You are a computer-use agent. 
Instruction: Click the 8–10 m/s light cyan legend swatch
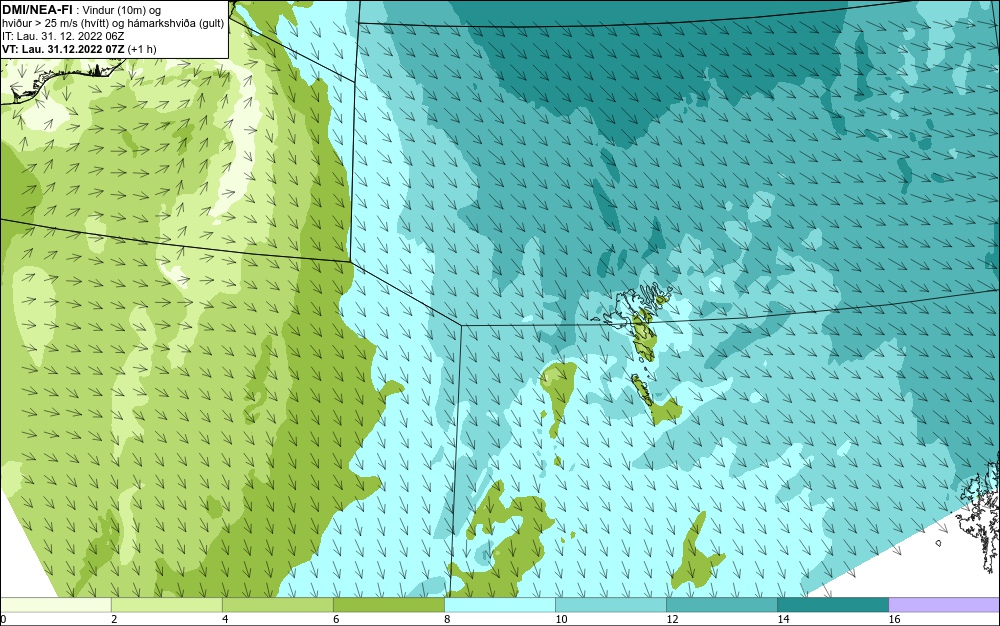point(499,604)
